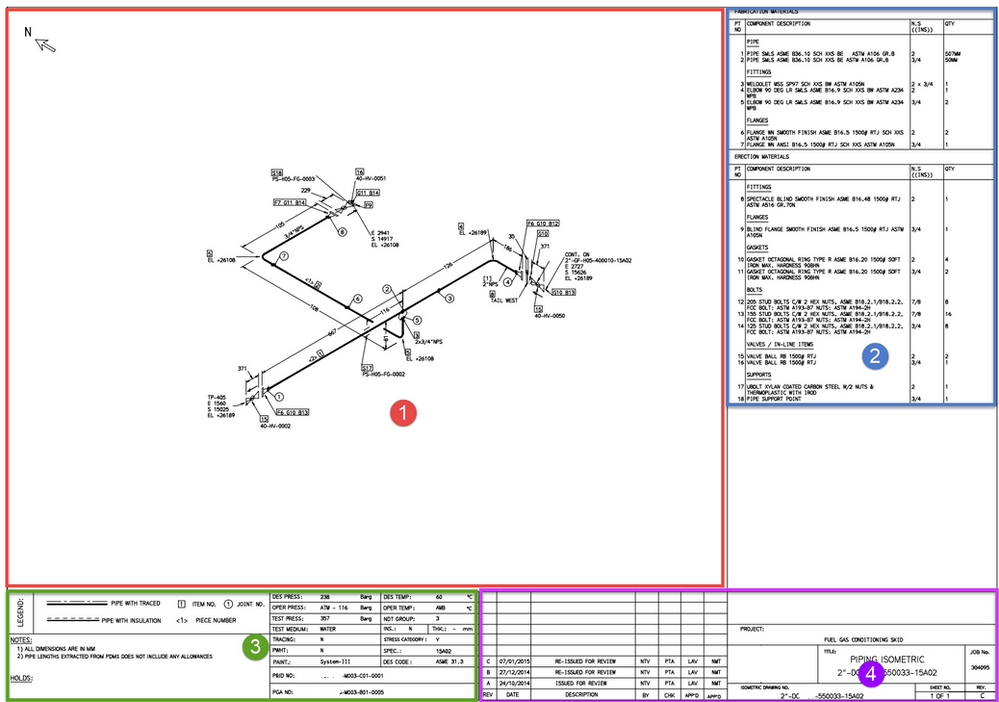Select valve tag 40-HV-0051
Image resolution: width=999 pixels, height=702 pixels.
[x=372, y=177]
